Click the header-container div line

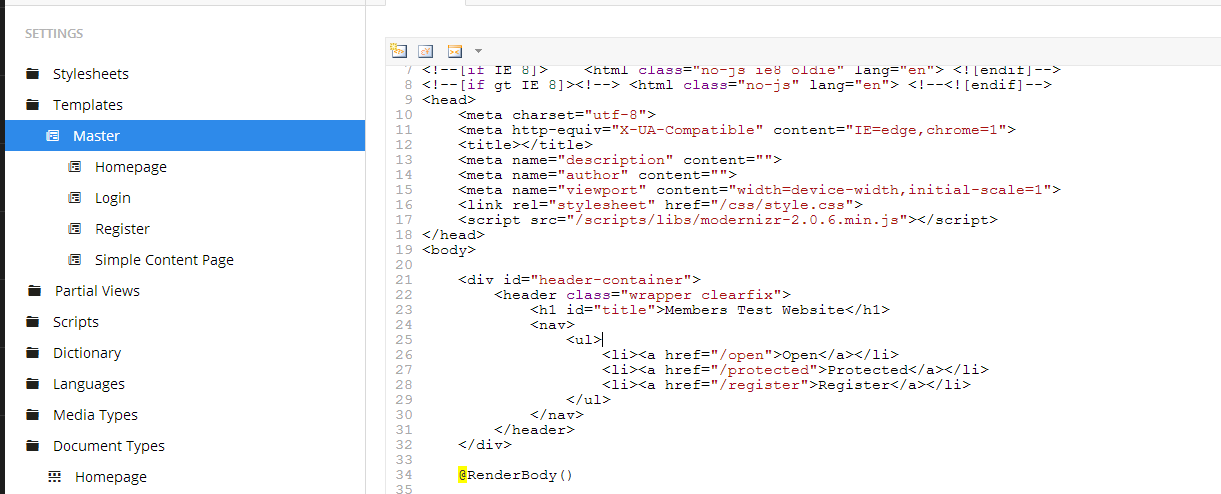click(x=579, y=280)
